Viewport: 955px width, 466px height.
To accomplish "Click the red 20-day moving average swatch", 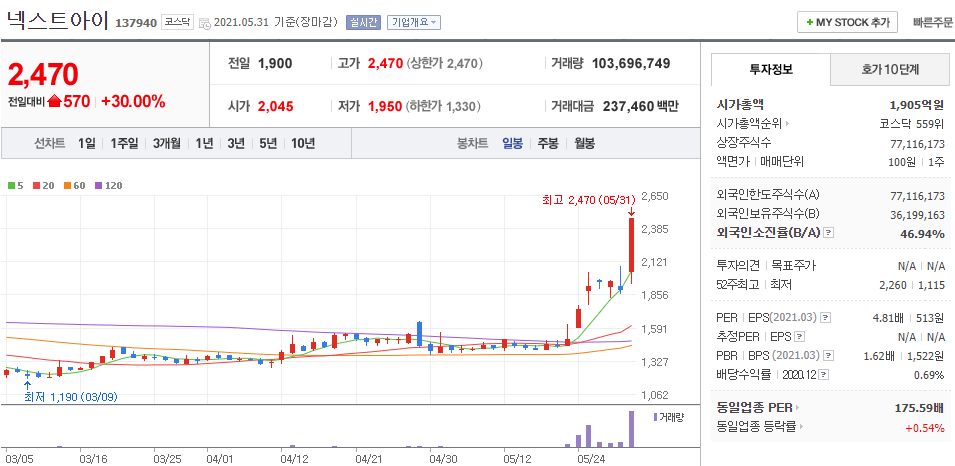I will click(35, 185).
